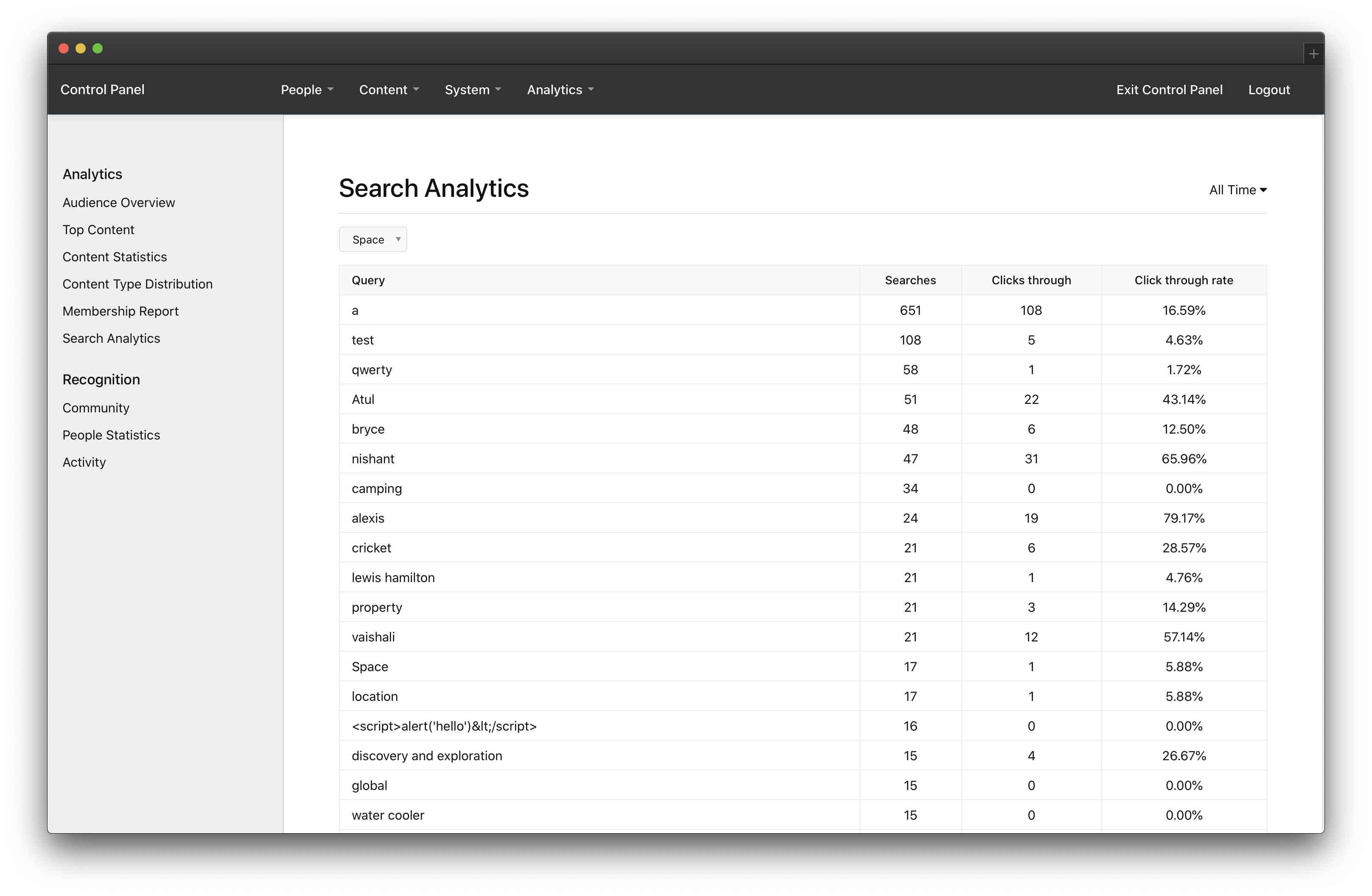Open Activity in sidebar

pyautogui.click(x=84, y=462)
